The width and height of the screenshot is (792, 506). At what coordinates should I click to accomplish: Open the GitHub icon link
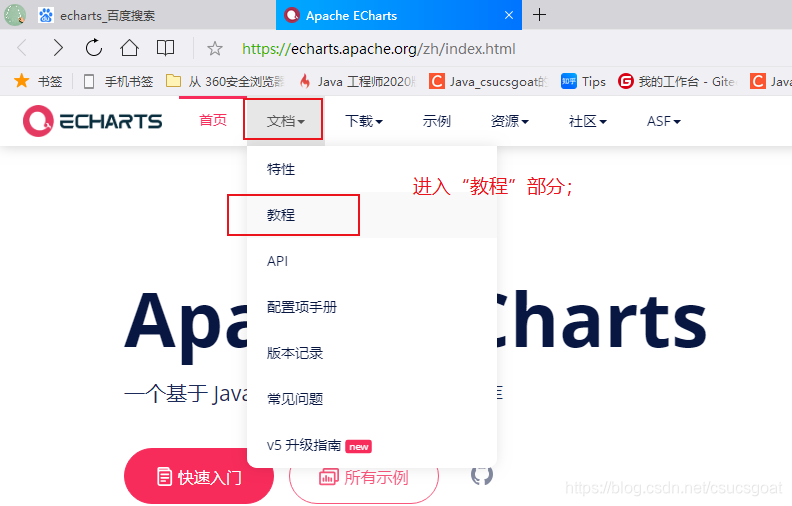pos(482,476)
